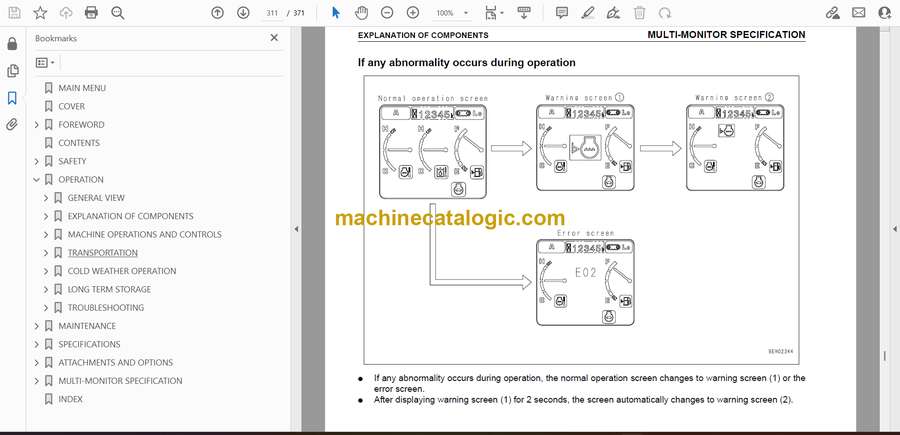The width and height of the screenshot is (900, 435).
Task: Expand the TROUBLESHOOTING bookmark
Action: 46,308
